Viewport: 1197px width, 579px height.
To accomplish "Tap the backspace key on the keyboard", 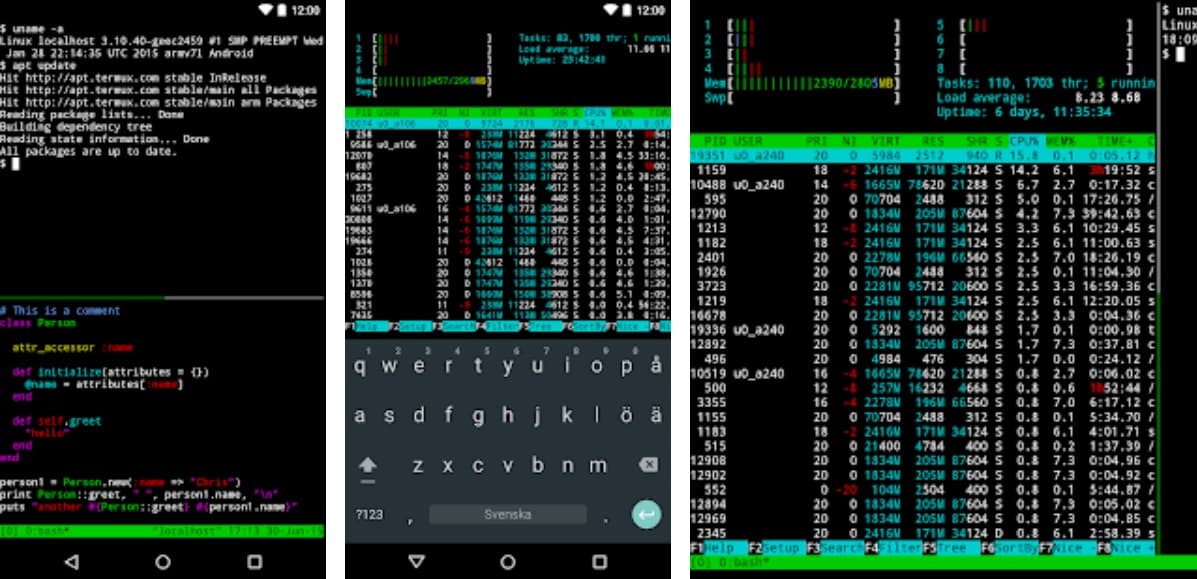I will [x=648, y=464].
